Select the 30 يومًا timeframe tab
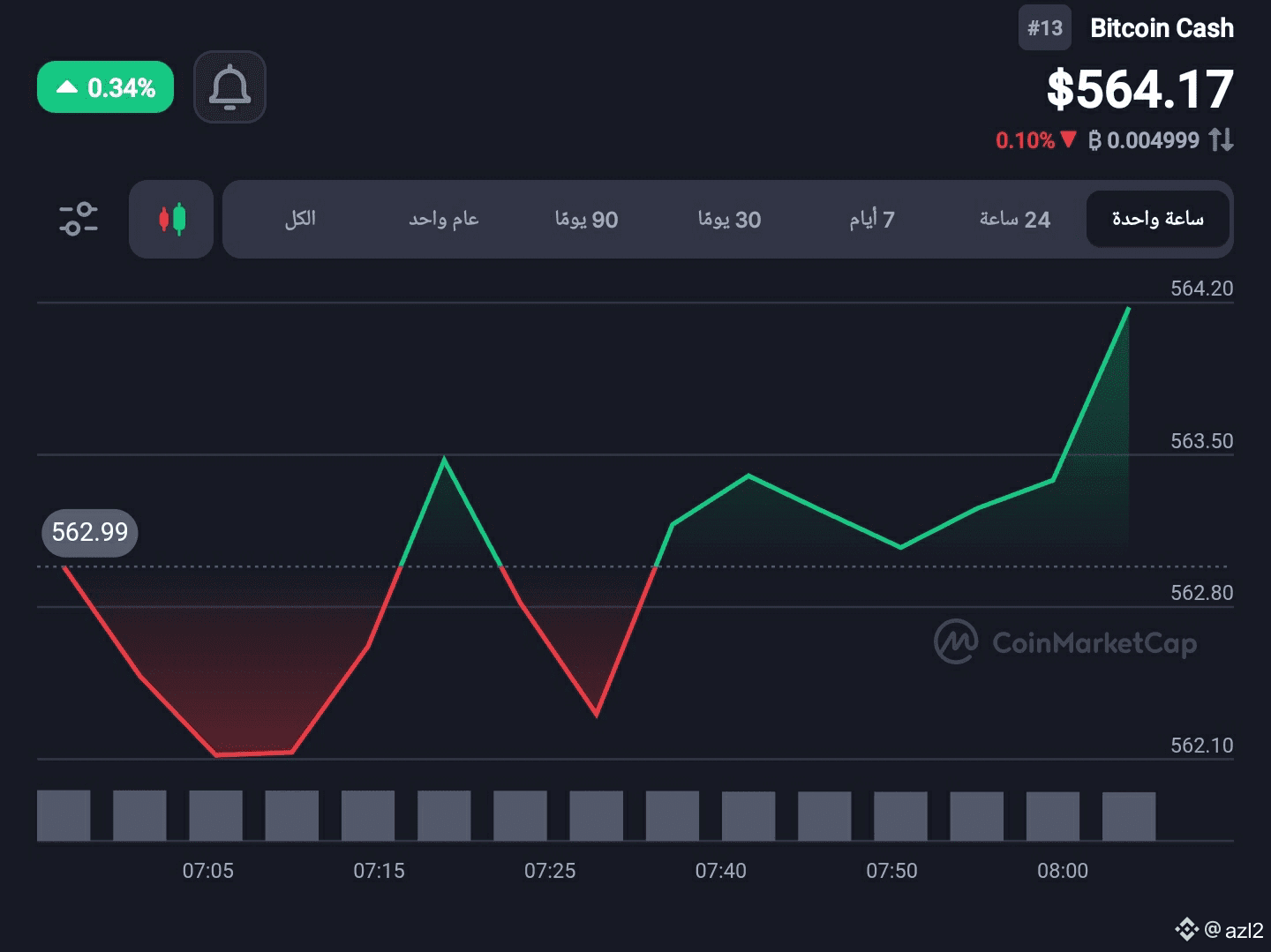The width and height of the screenshot is (1271, 952). pos(729,219)
